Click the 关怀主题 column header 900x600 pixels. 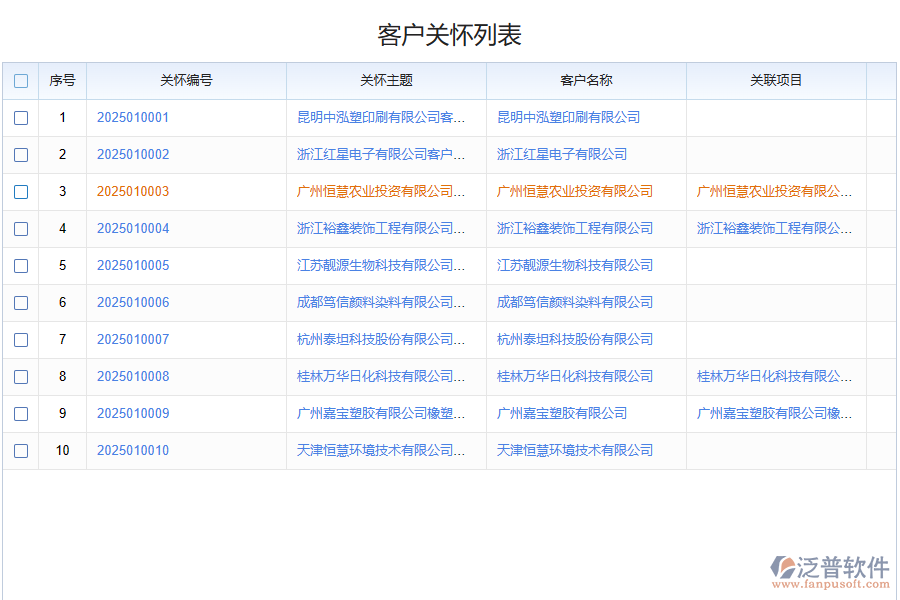pyautogui.click(x=384, y=81)
